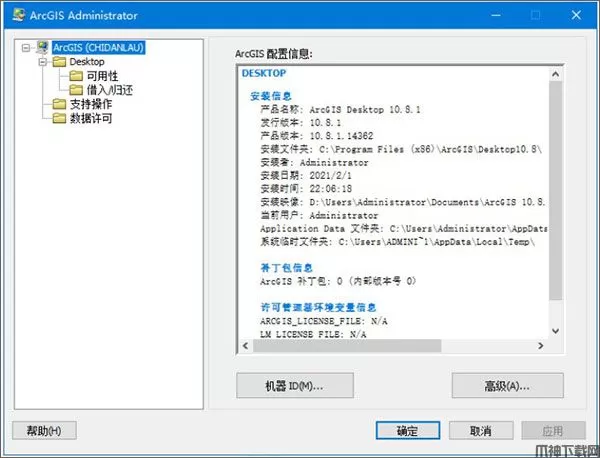The height and width of the screenshot is (458, 600).
Task: Click the ArcGIS computer icon in tree
Action: (42, 47)
